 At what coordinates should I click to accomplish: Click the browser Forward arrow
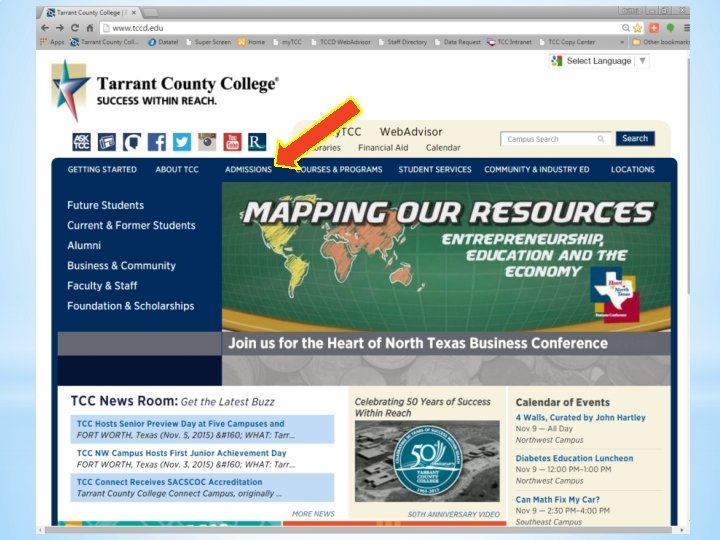pyautogui.click(x=60, y=28)
